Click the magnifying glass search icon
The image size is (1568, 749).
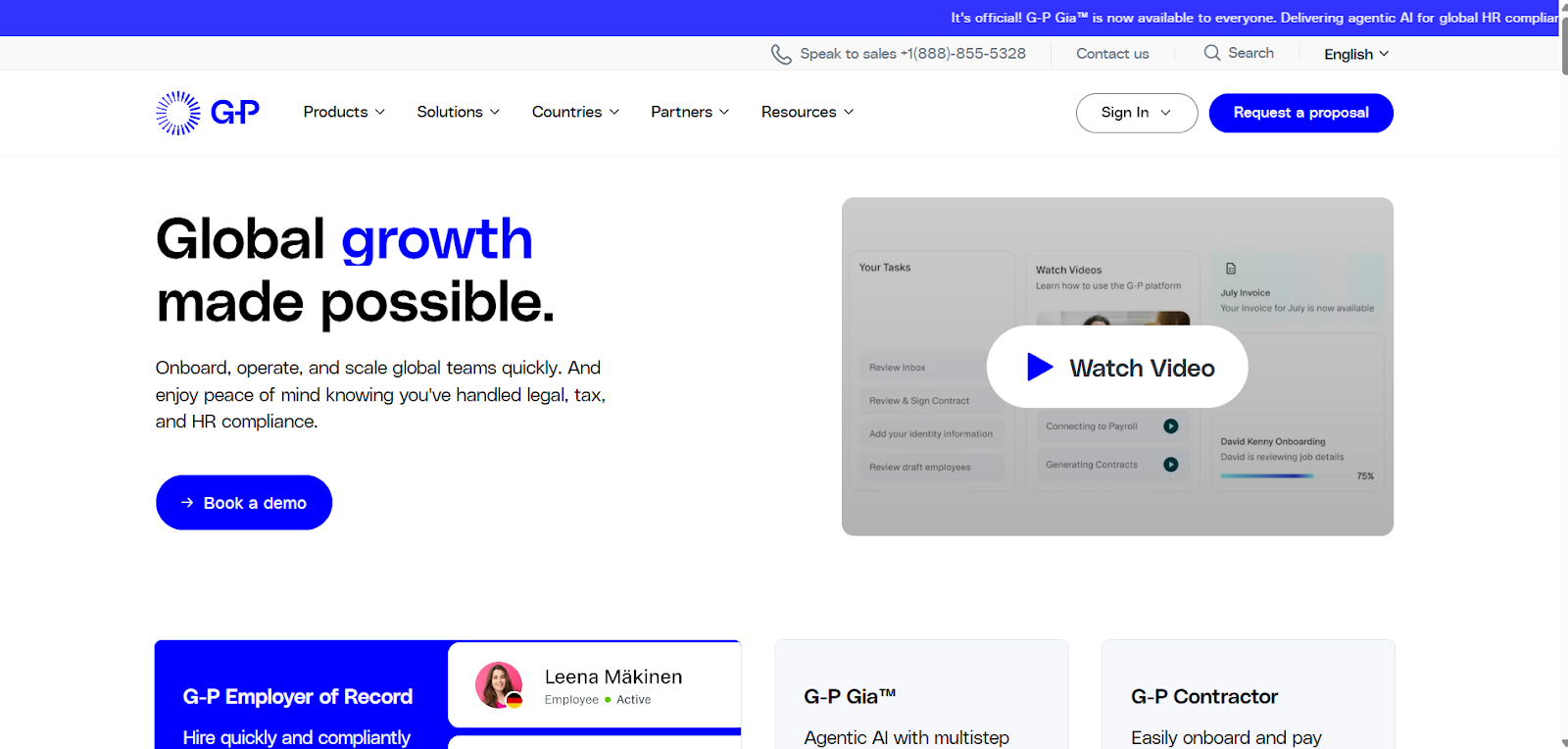1212,53
